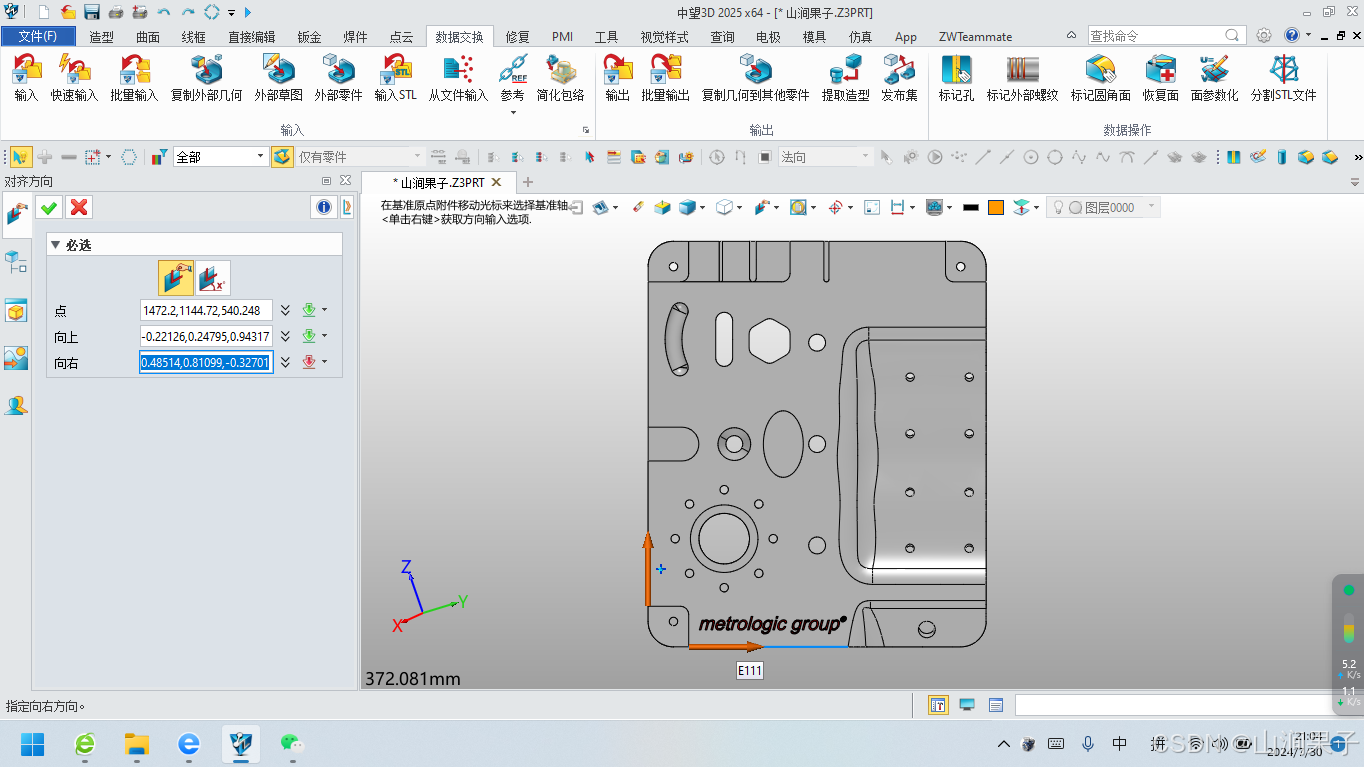1364x767 pixels.
Task: Click the 发布集 publish set icon
Action: tap(899, 78)
